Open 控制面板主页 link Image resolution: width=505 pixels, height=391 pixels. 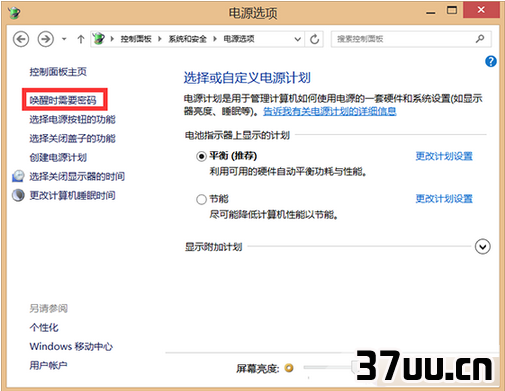pos(58,72)
